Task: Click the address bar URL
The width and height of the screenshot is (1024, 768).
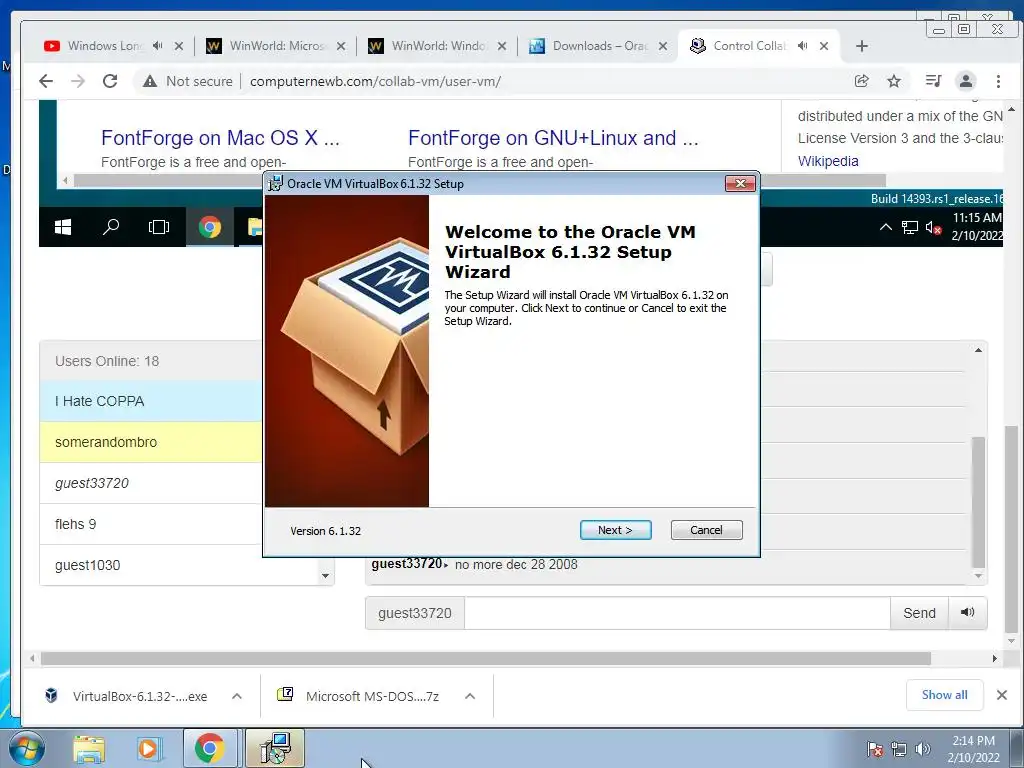Action: point(376,81)
